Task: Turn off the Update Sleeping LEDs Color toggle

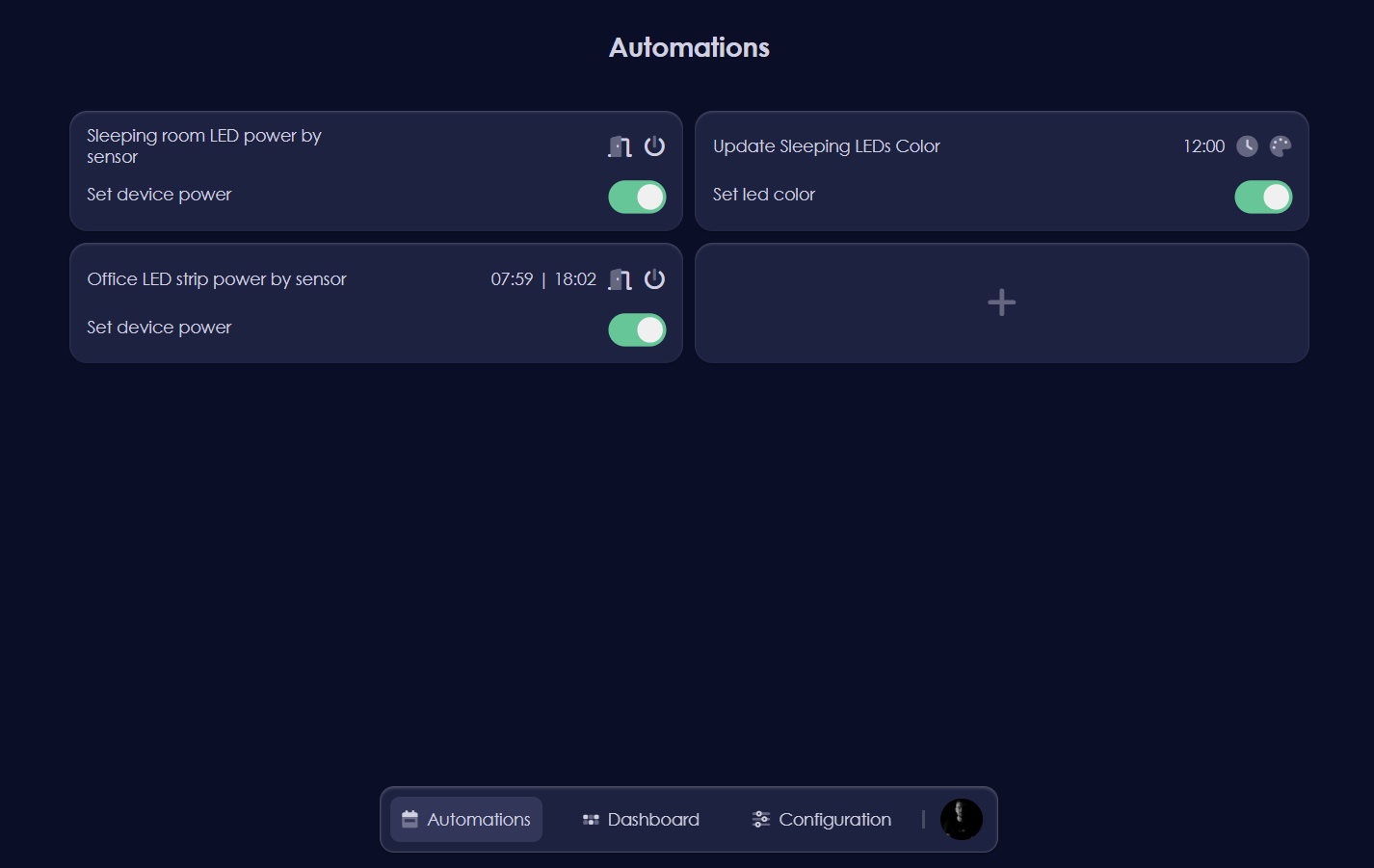Action: pos(1263,197)
